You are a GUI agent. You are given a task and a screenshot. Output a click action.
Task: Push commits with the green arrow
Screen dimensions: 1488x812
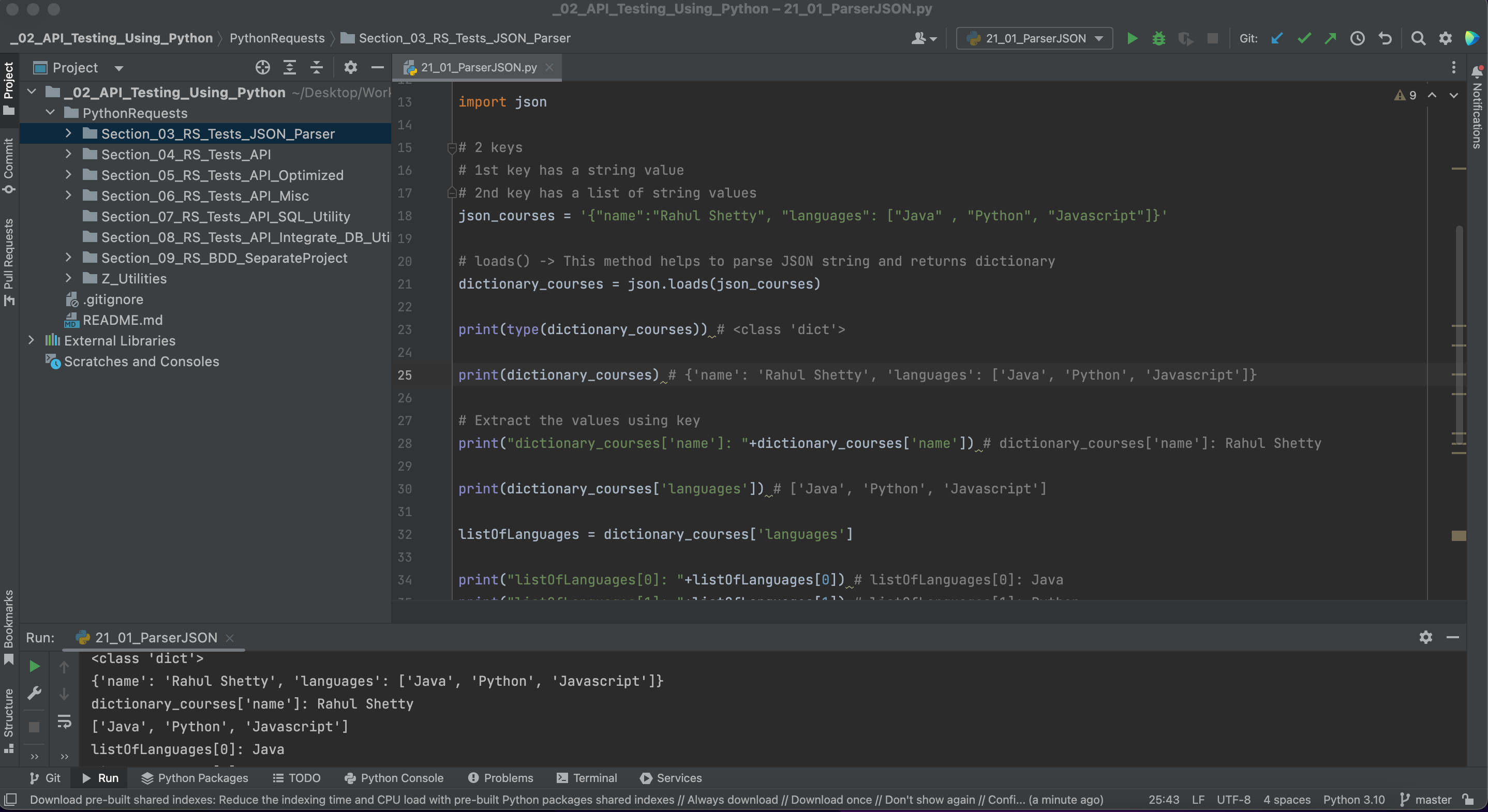(1330, 39)
